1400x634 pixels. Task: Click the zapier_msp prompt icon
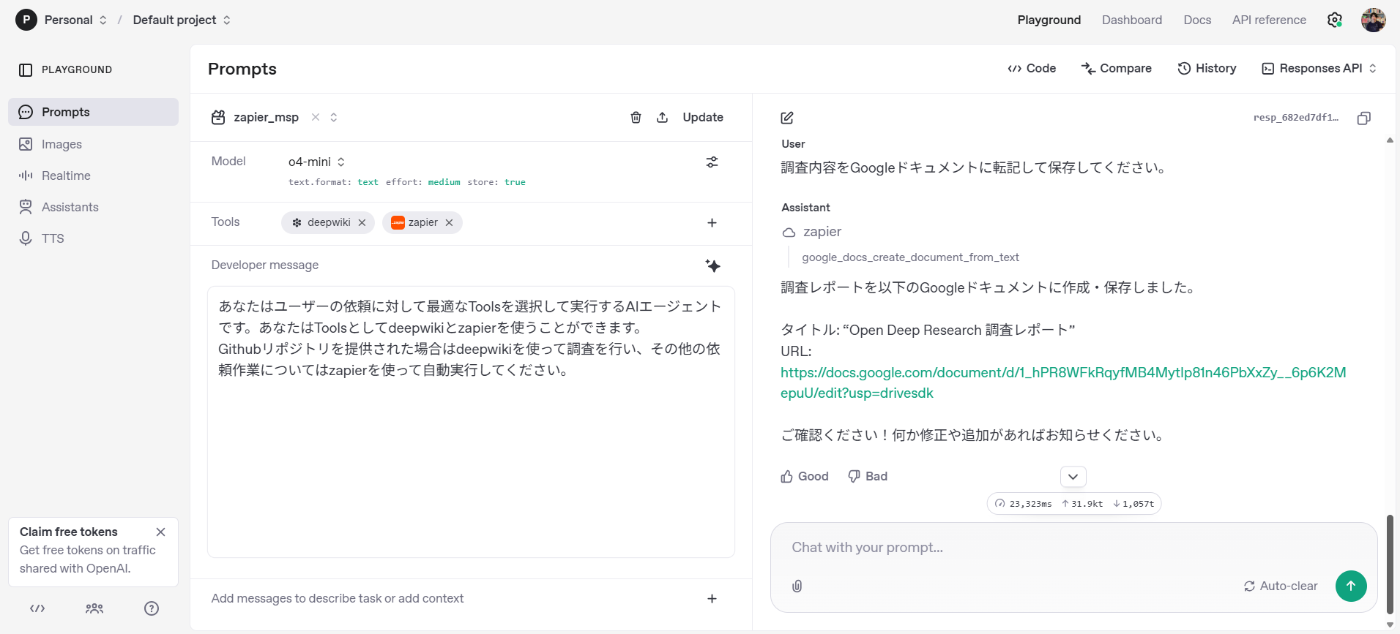tap(218, 117)
